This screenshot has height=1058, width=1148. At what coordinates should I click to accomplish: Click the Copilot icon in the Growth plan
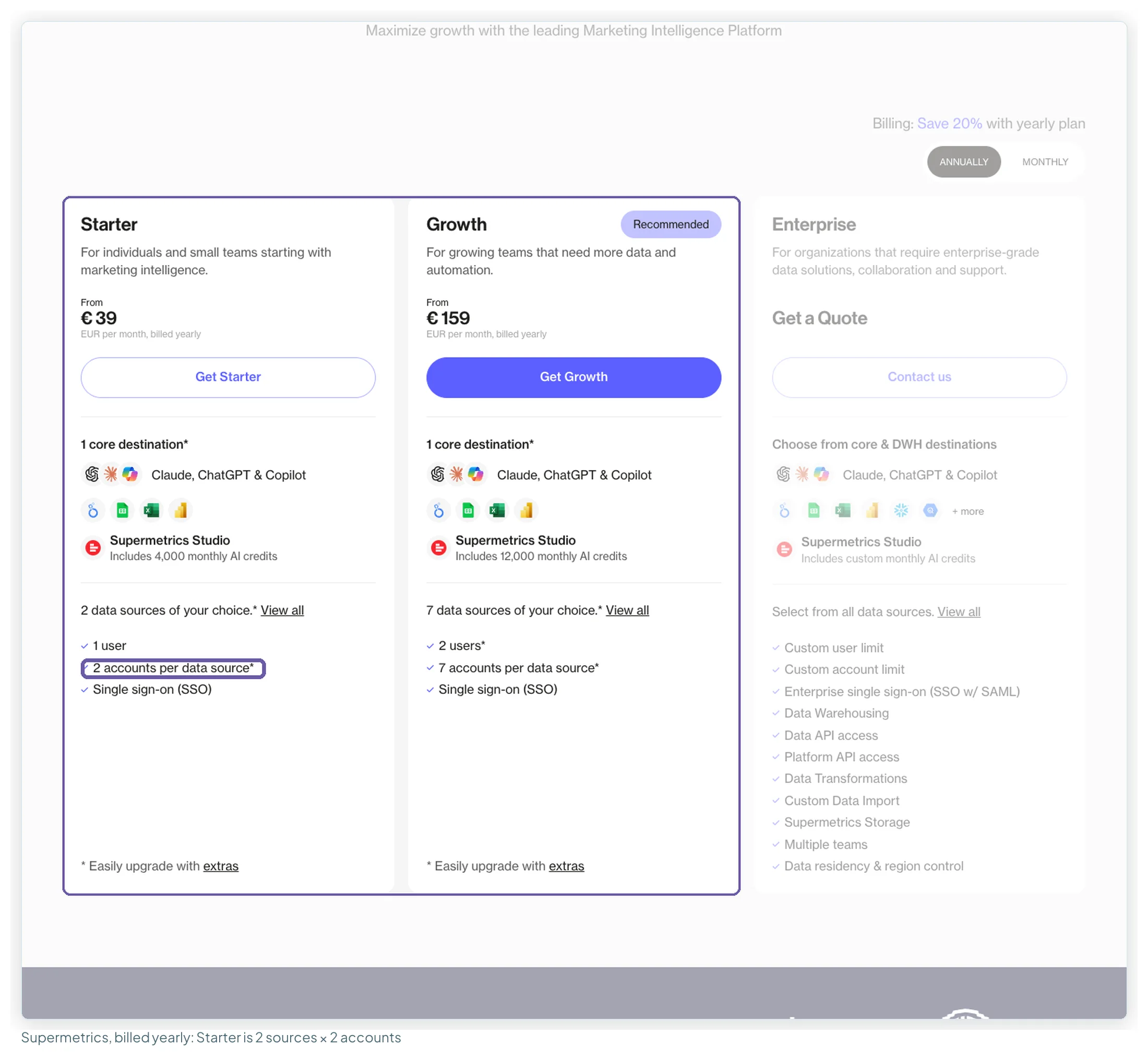[x=476, y=475]
